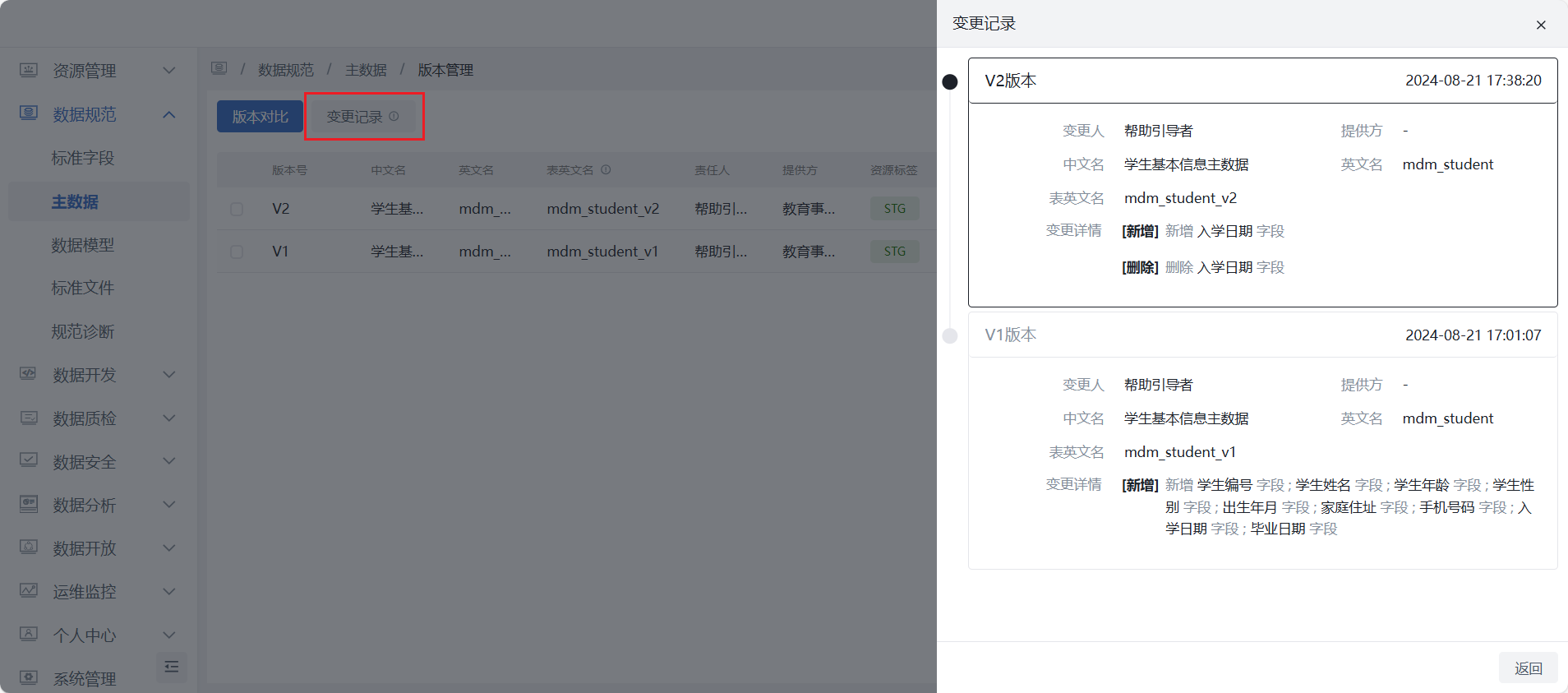Click the help icon next to 表英文名 header
The width and height of the screenshot is (1568, 693).
click(x=606, y=170)
